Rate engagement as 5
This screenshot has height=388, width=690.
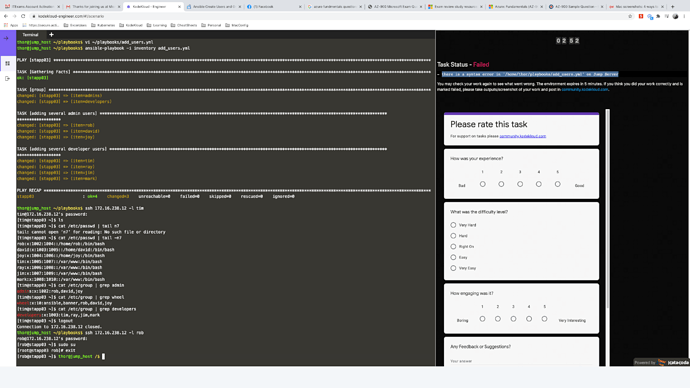(544, 319)
